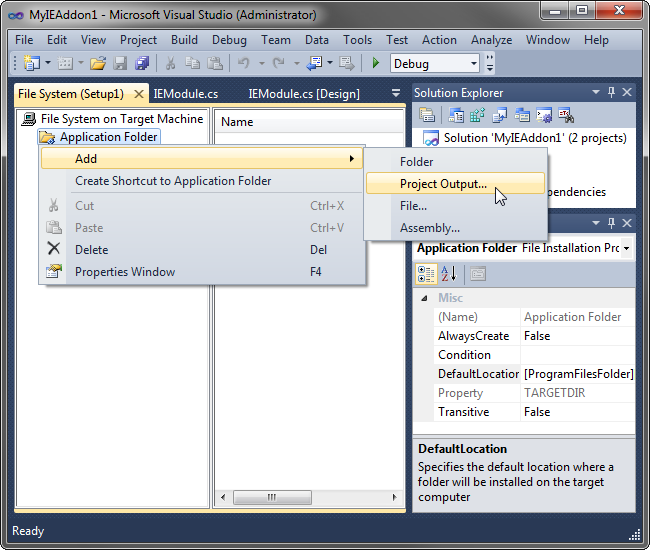Open the Launch Conditions Editor icon
Image resolution: width=650 pixels, height=550 pixels.
[x=566, y=115]
